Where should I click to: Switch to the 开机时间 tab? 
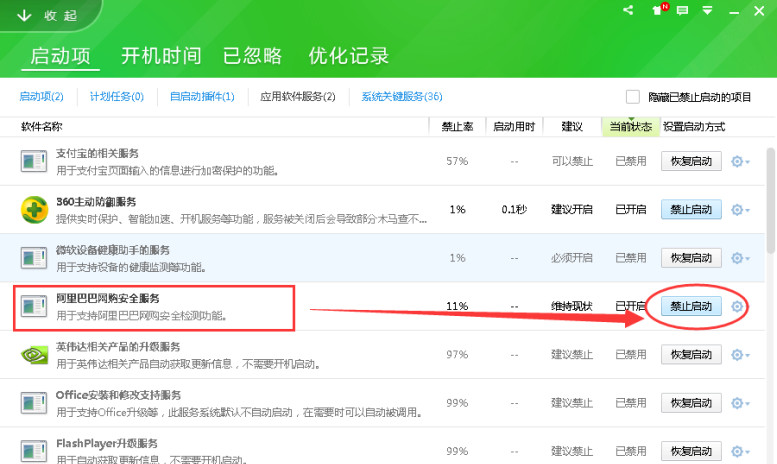[161, 56]
